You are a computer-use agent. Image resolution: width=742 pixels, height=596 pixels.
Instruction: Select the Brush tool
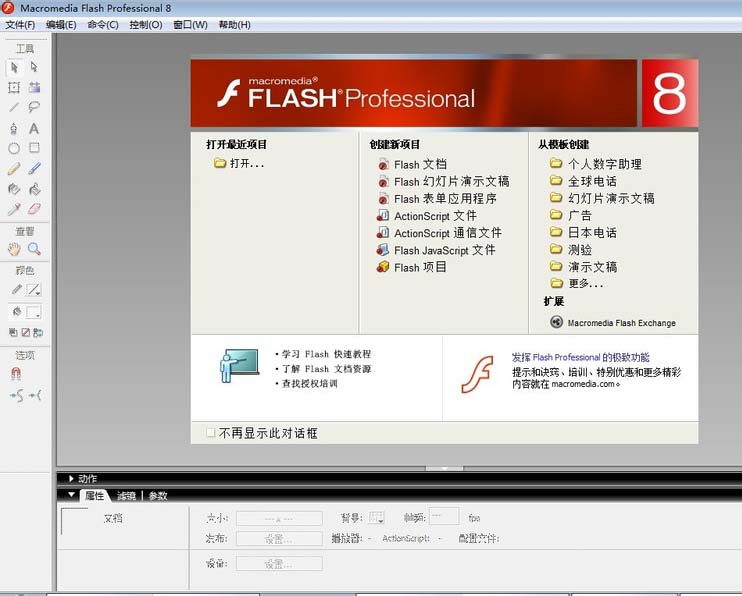[x=34, y=169]
